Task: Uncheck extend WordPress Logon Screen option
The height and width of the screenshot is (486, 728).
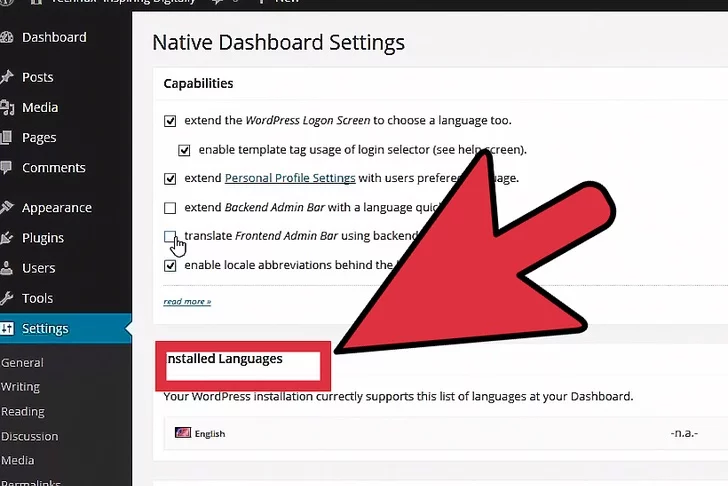Action: [170, 121]
